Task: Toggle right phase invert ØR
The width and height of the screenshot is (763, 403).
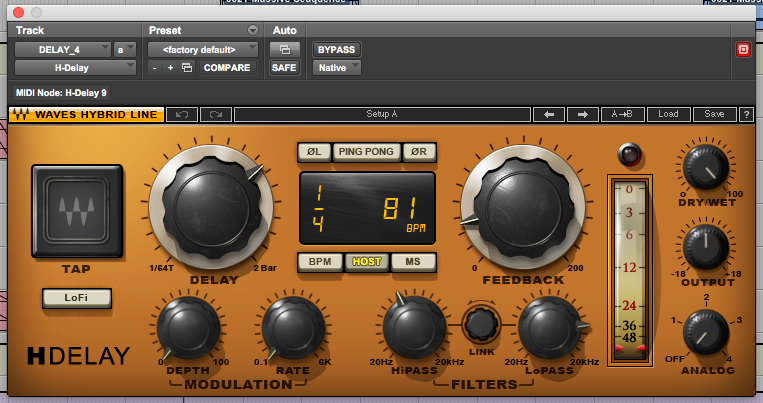Action: (x=419, y=152)
